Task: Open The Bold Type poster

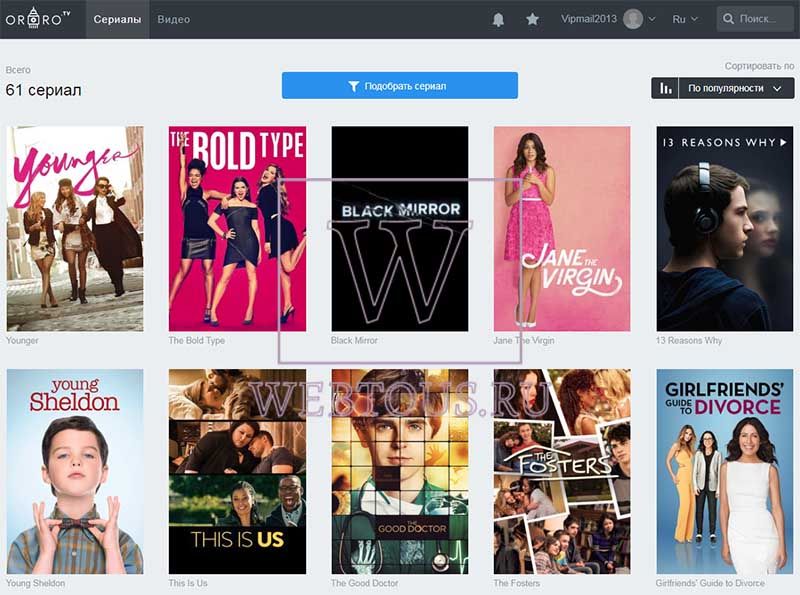Action: 237,229
